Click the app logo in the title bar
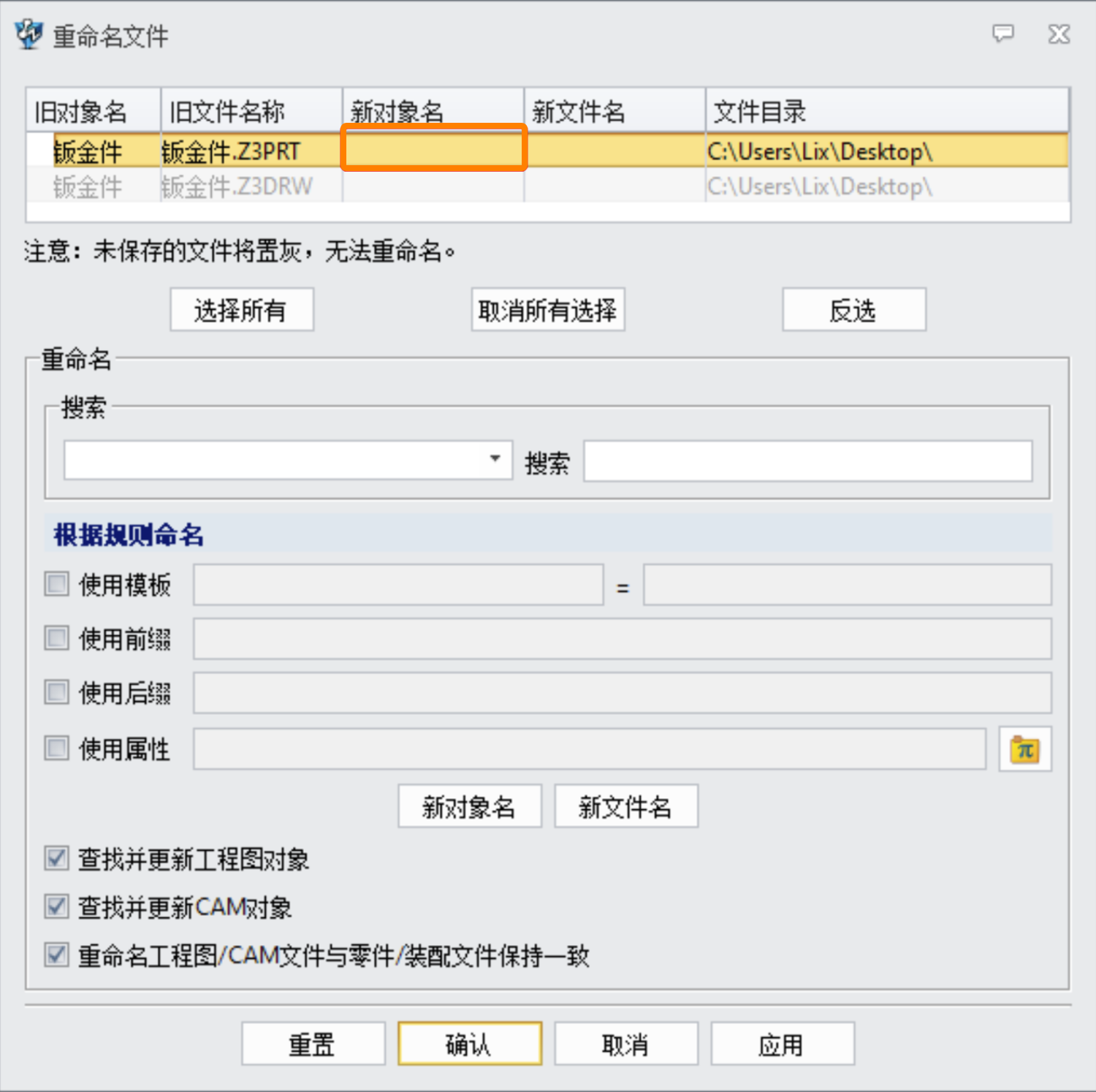Image resolution: width=1096 pixels, height=1092 pixels. (28, 34)
